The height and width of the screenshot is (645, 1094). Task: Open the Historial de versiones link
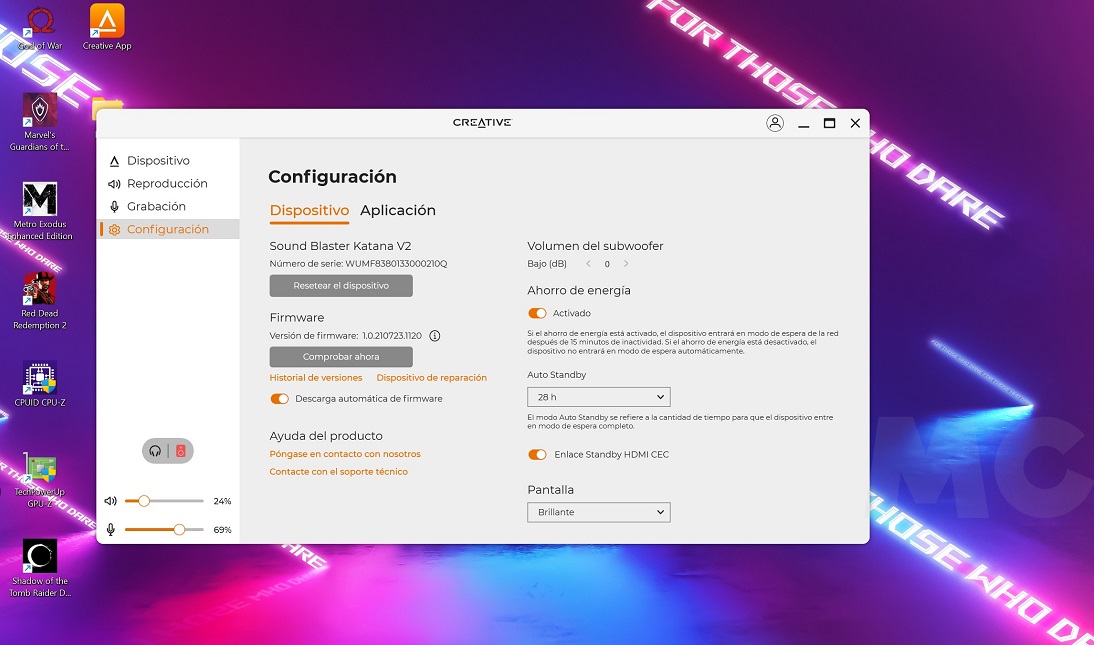(x=316, y=378)
